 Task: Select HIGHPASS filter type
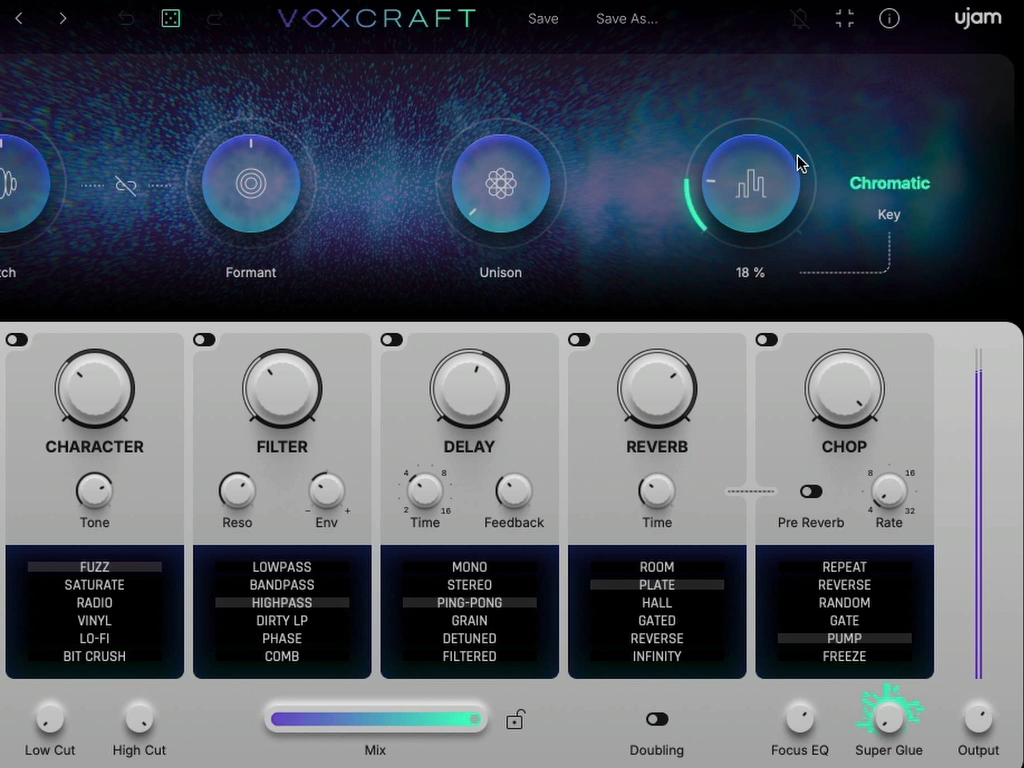tap(282, 603)
